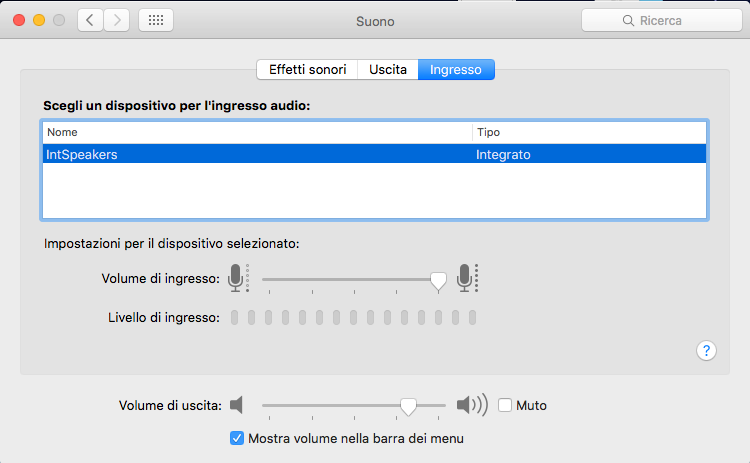Toggle Mostra volume nella barra dei menu
The height and width of the screenshot is (463, 750).
[237, 438]
